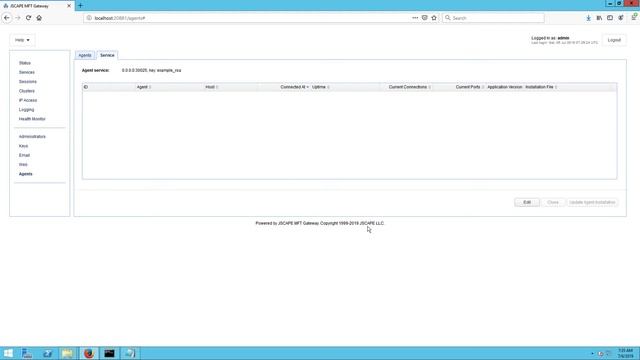Image resolution: width=640 pixels, height=360 pixels.
Task: Open Keys in the sidebar
Action: tap(23, 146)
